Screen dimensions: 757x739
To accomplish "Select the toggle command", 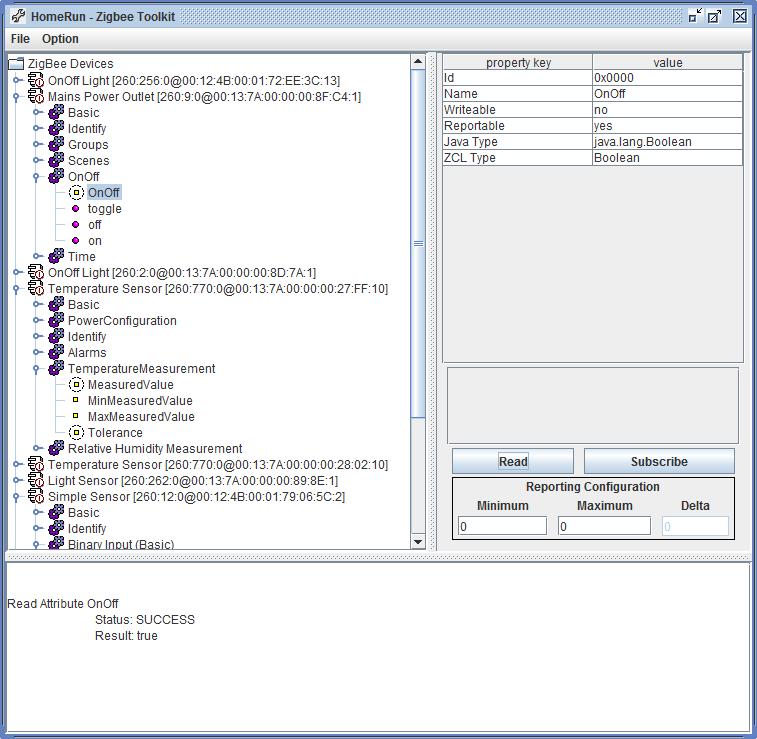I will click(x=104, y=209).
